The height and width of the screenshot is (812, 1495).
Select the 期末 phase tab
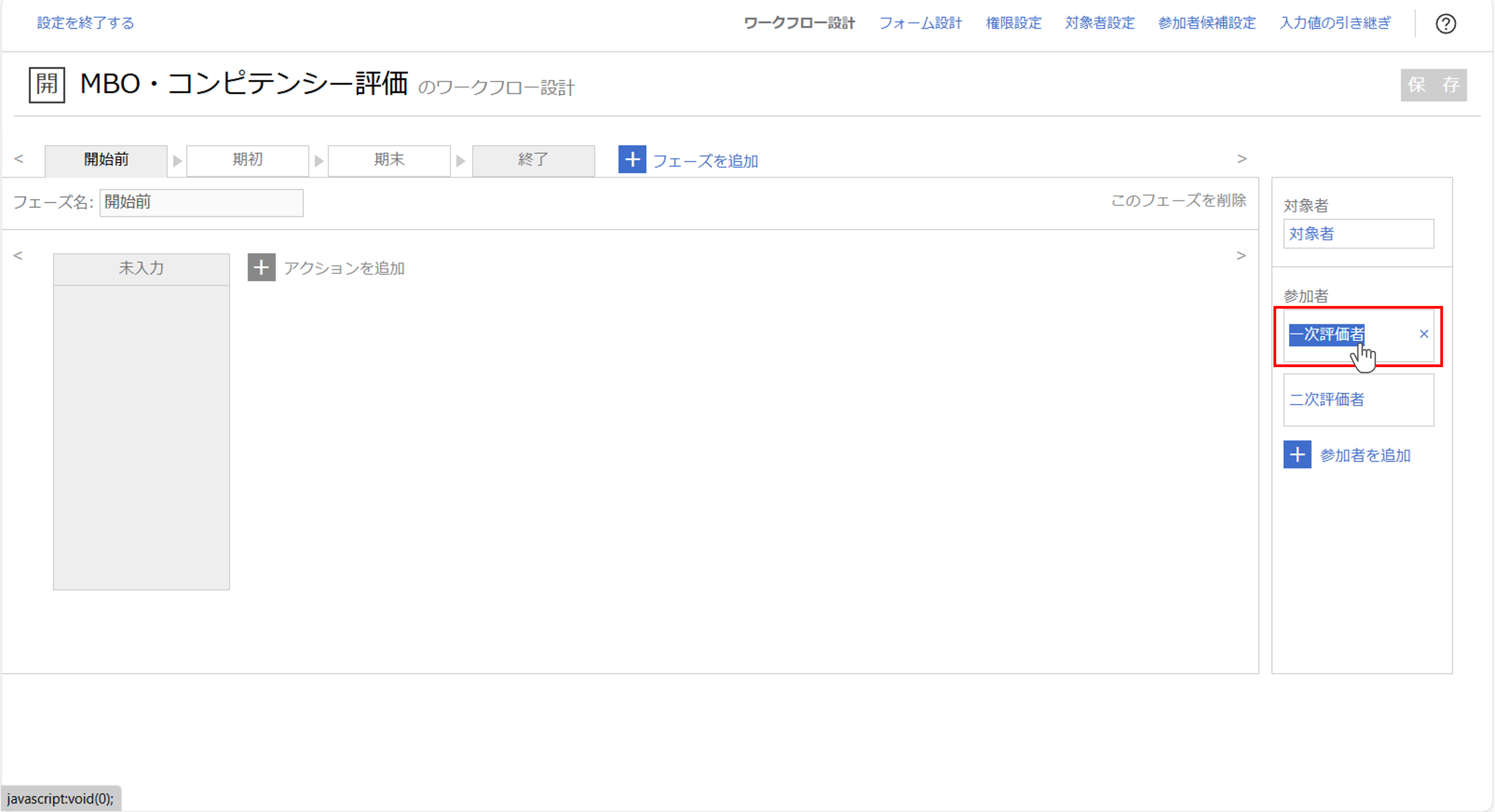tap(389, 160)
